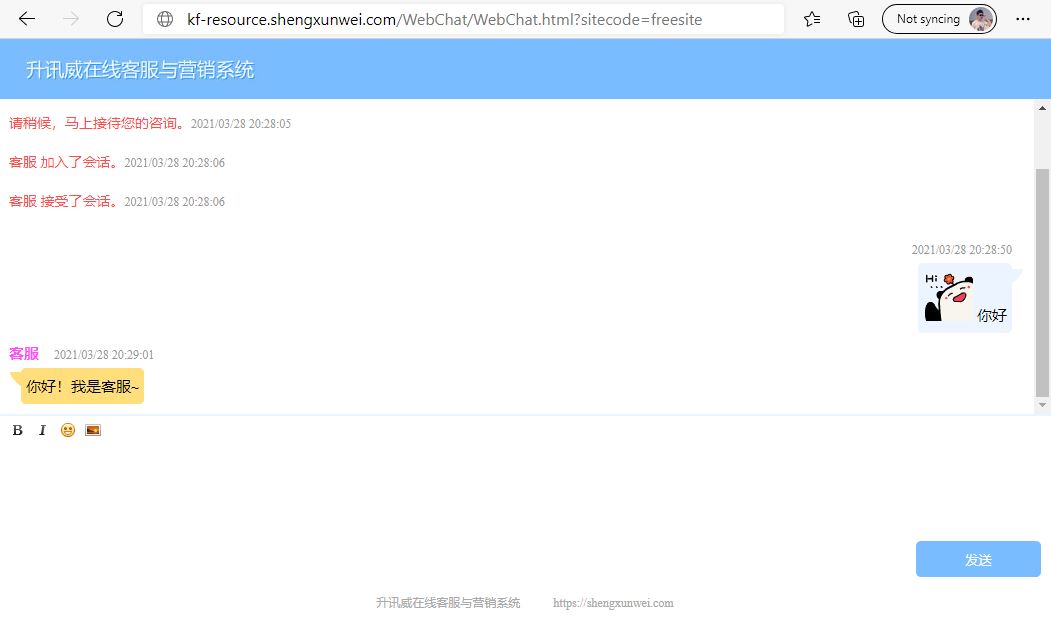Toggle italic text formatting
The image size is (1051, 622).
[42, 430]
